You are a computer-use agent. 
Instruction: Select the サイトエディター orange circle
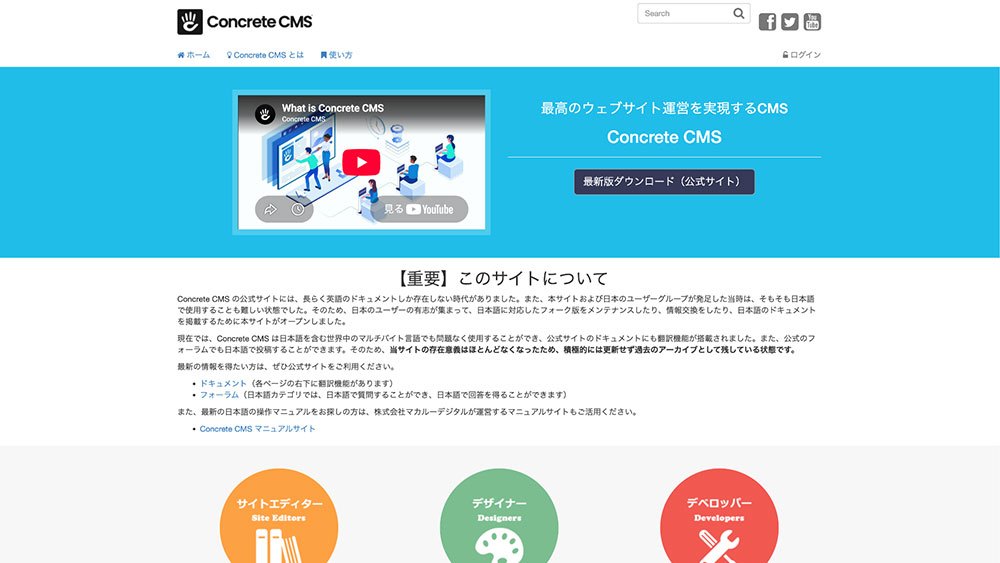coord(279,516)
